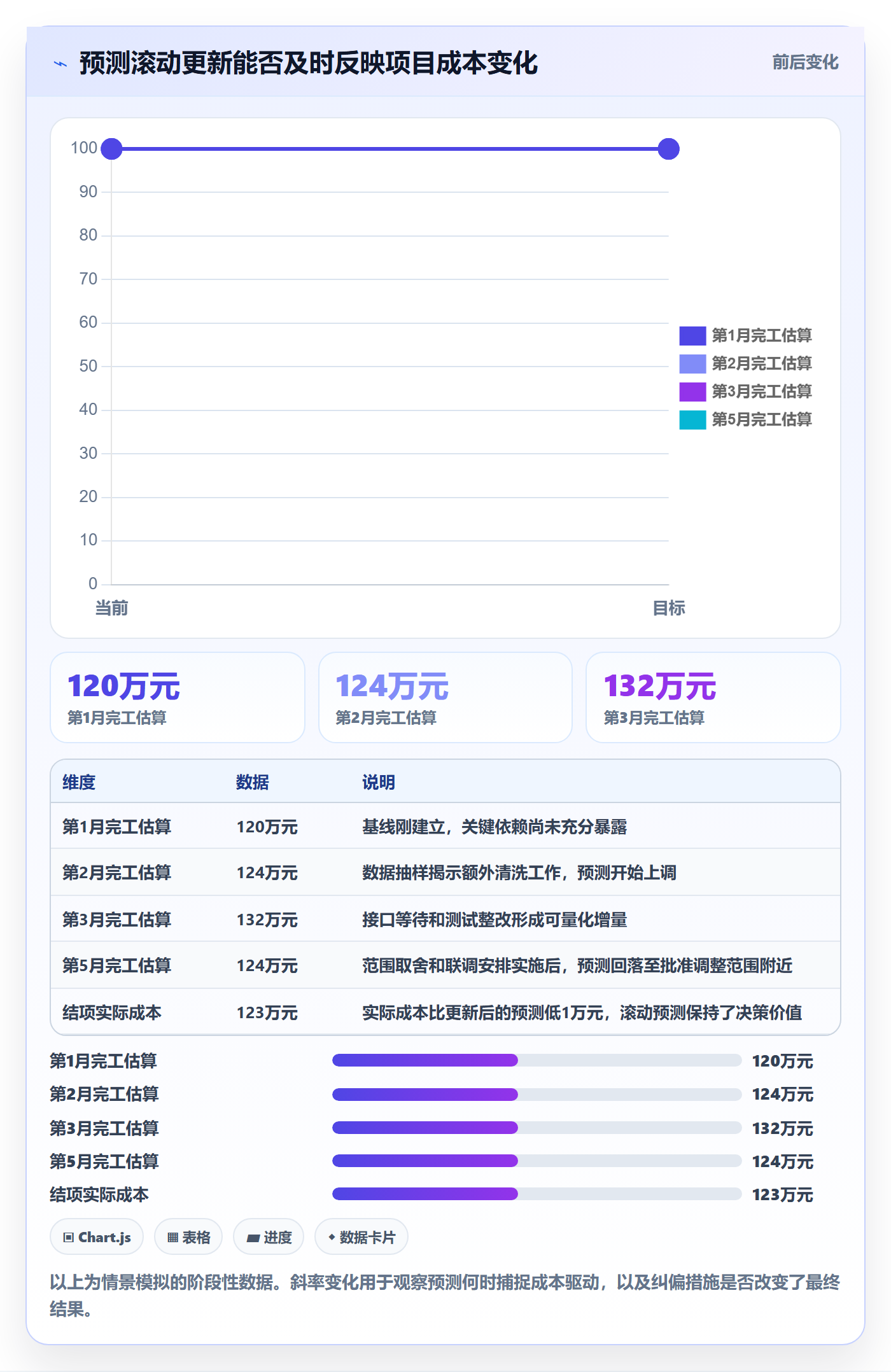Click 第5月完工估算 in the table's 维度 column
Image resolution: width=891 pixels, height=1372 pixels.
pyautogui.click(x=117, y=965)
